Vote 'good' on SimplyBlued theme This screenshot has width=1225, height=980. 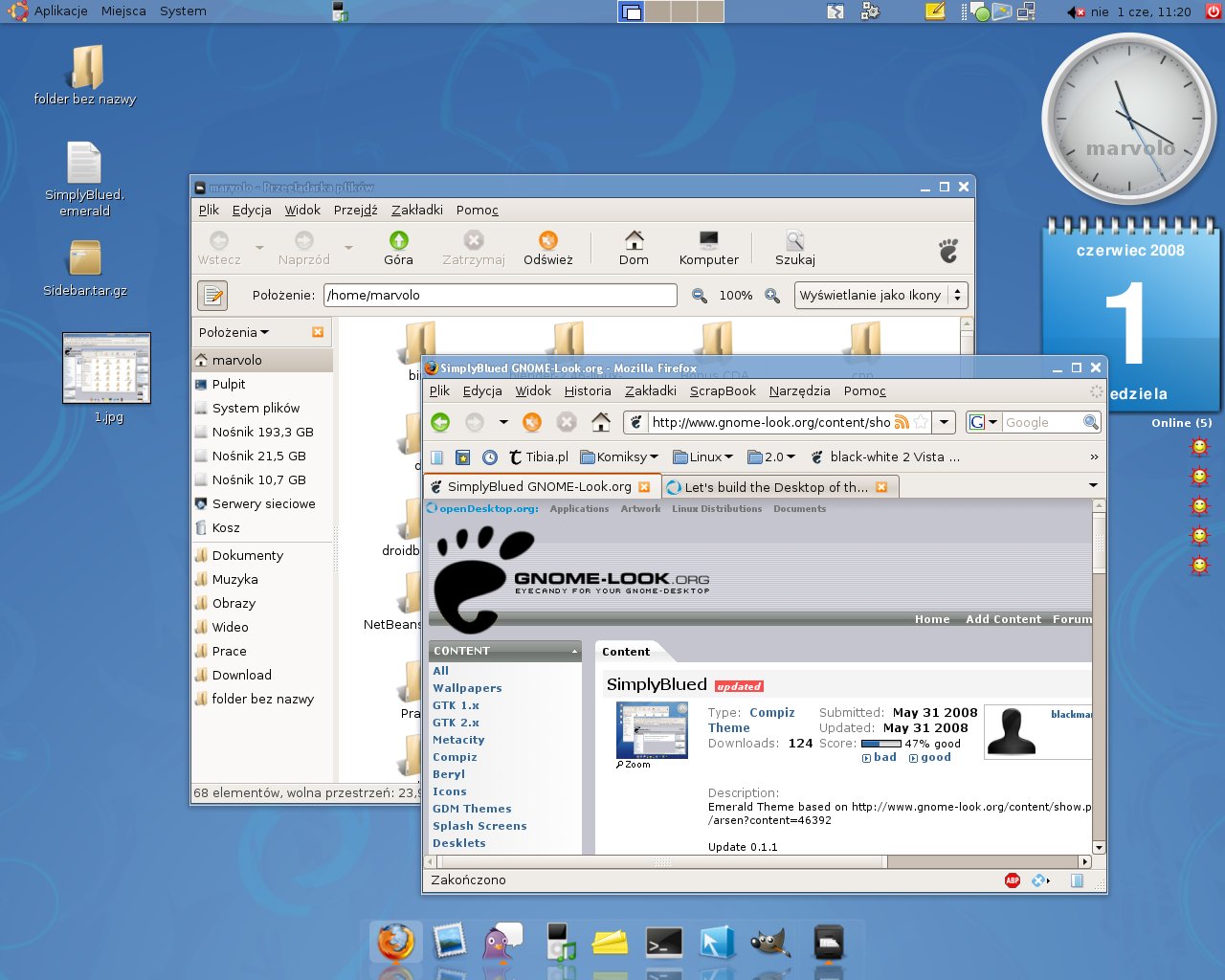click(930, 757)
